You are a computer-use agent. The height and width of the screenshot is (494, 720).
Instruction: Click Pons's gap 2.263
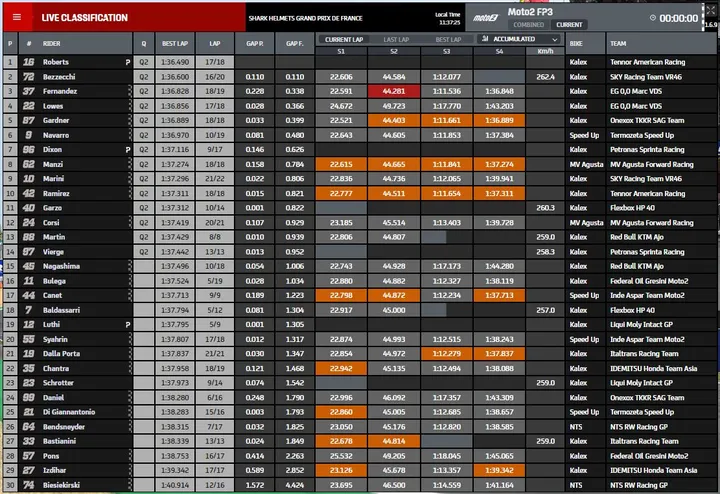pos(294,456)
